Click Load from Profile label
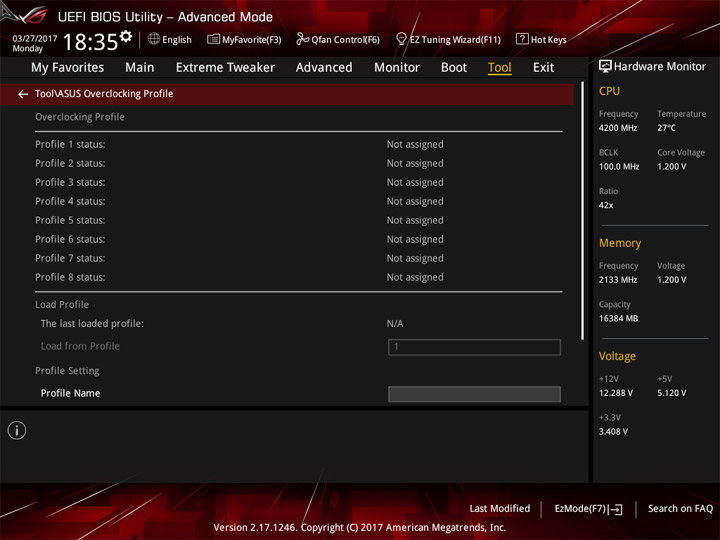Image resolution: width=720 pixels, height=540 pixels. (x=80, y=346)
